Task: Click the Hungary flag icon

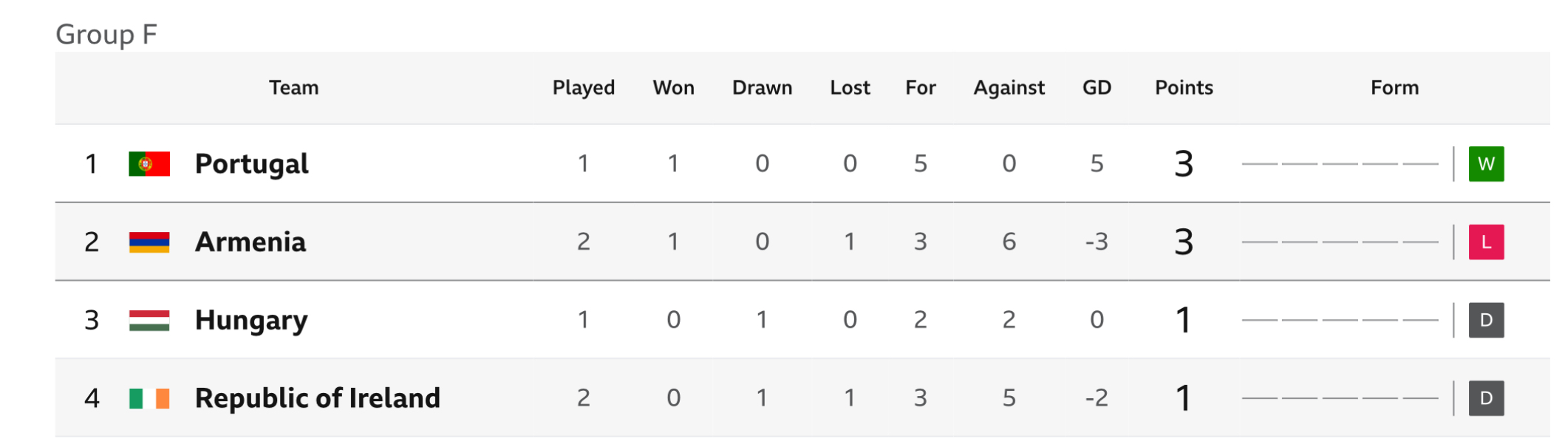Action: 149,321
